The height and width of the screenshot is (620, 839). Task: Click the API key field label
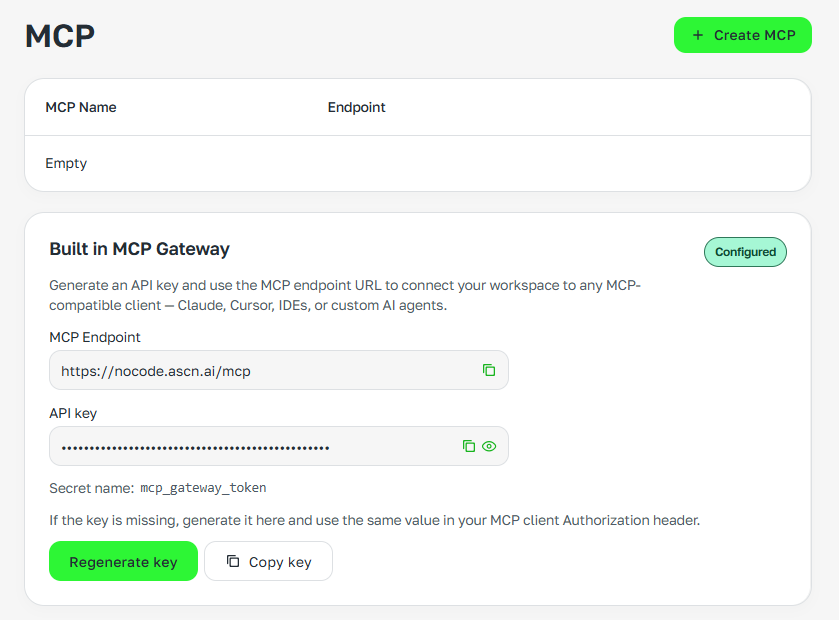pos(73,413)
